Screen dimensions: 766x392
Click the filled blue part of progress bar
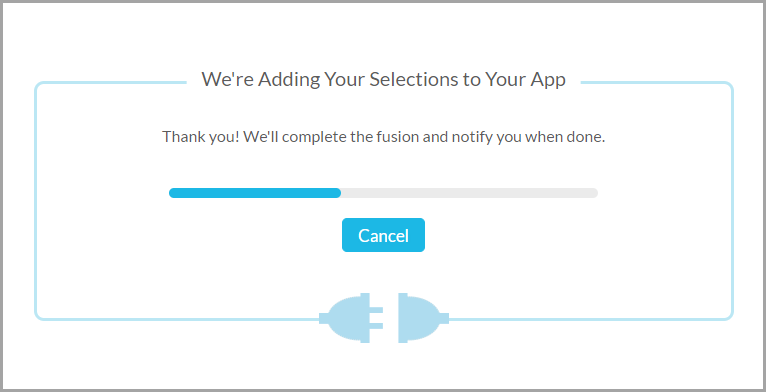click(255, 193)
